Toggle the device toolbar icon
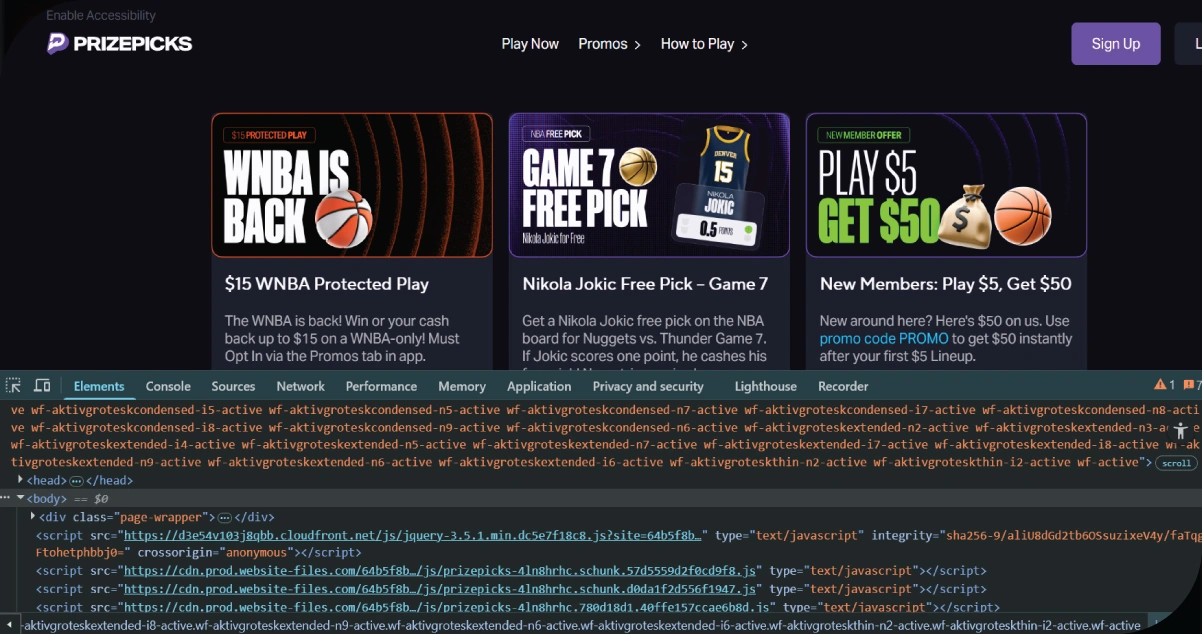Viewport: 1202px width, 634px height. click(x=40, y=385)
